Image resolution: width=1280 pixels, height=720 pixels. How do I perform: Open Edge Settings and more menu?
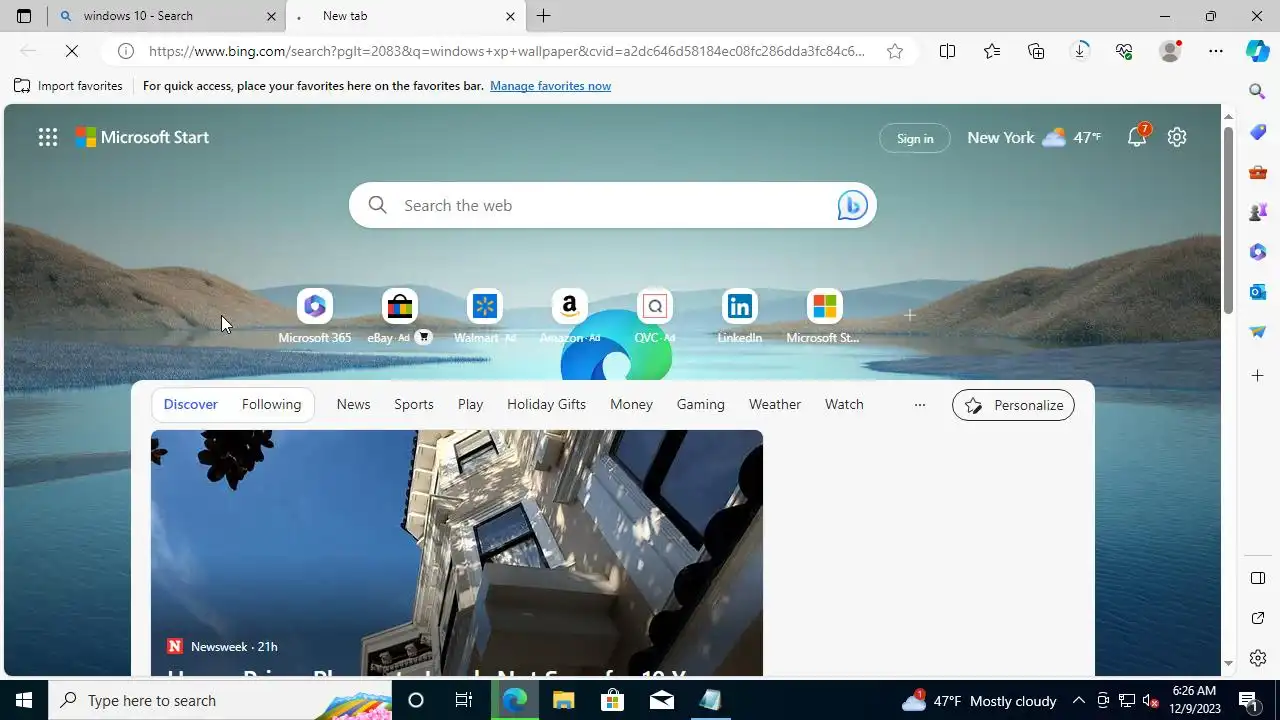pos(1215,51)
